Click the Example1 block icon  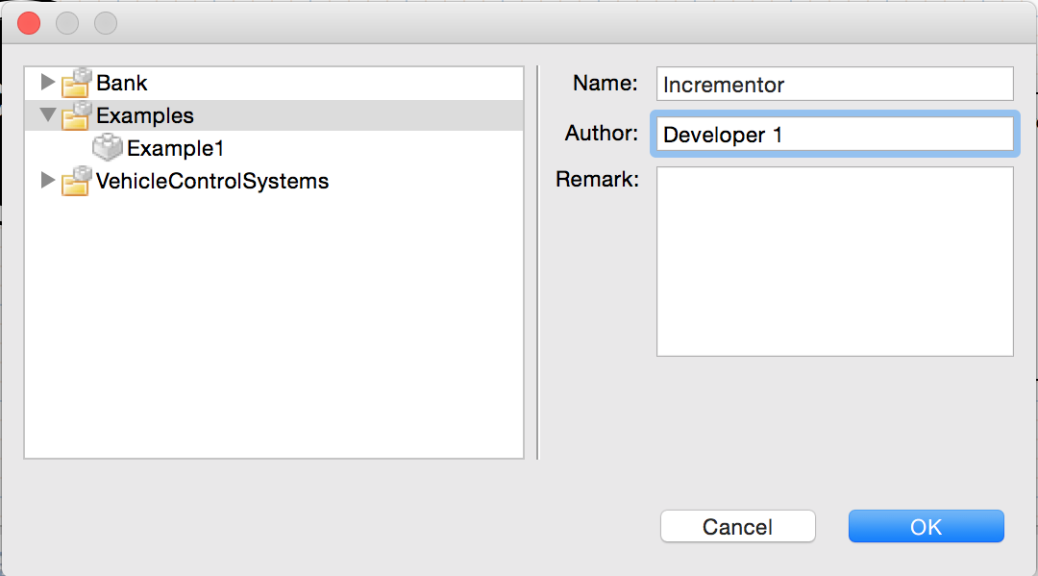107,148
